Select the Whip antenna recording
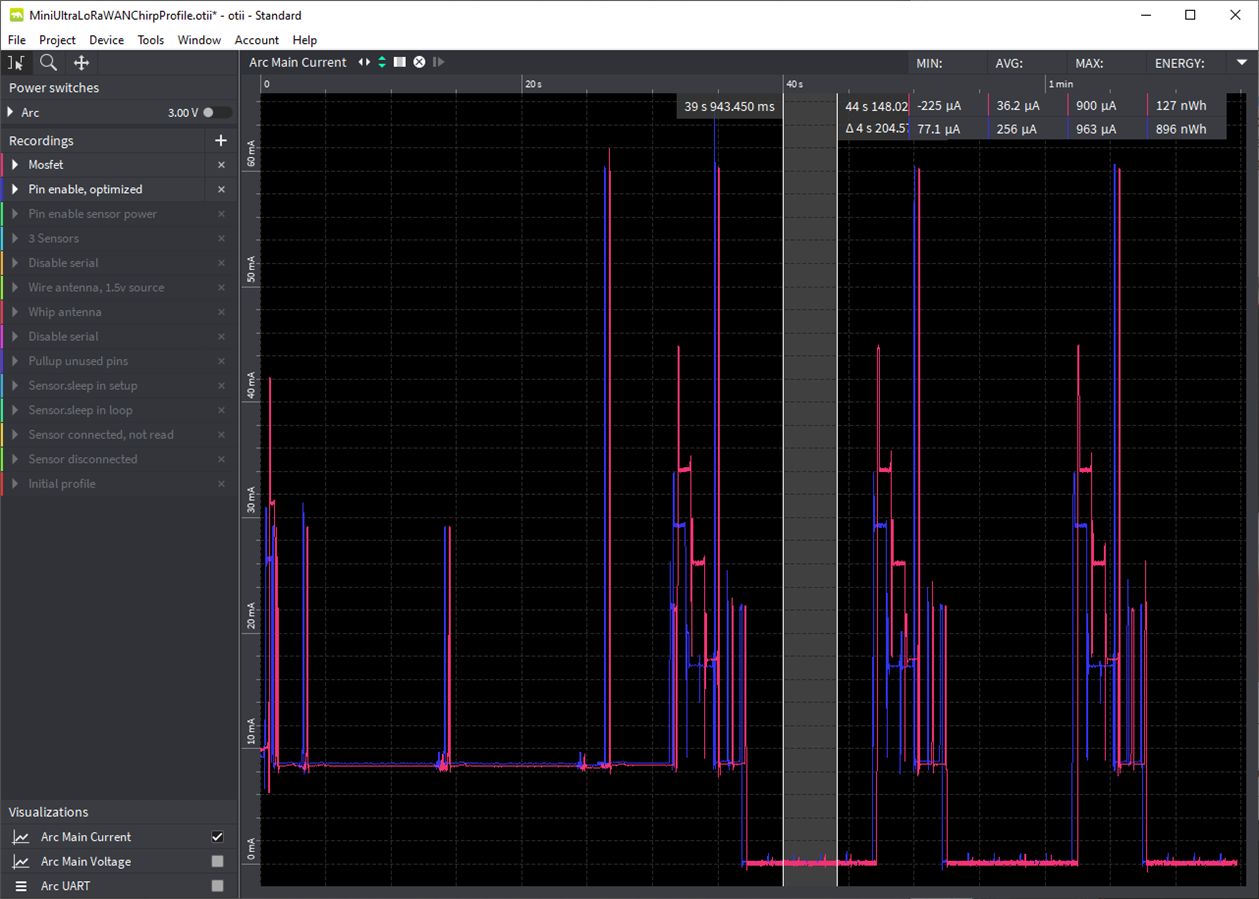The width and height of the screenshot is (1259, 899). point(64,312)
